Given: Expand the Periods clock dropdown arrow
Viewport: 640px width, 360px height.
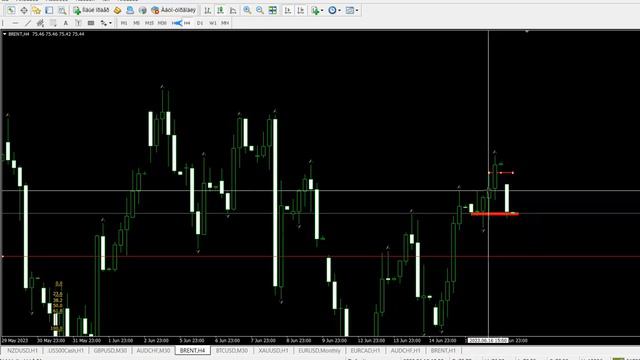Looking at the screenshot, I should (x=340, y=10).
